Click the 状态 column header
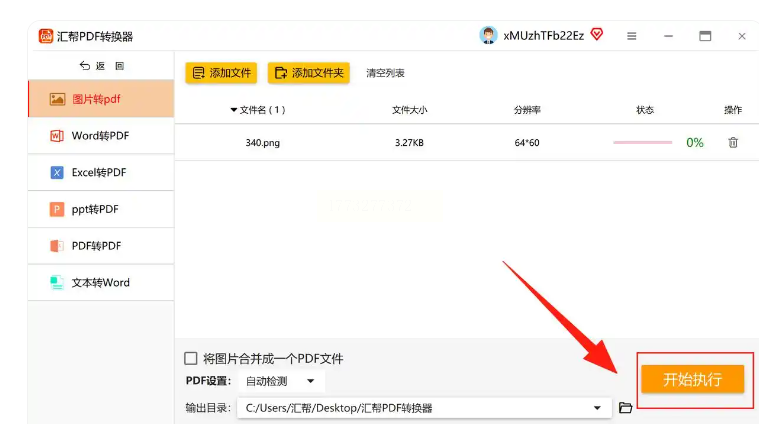This screenshot has height=424, width=759. point(645,110)
